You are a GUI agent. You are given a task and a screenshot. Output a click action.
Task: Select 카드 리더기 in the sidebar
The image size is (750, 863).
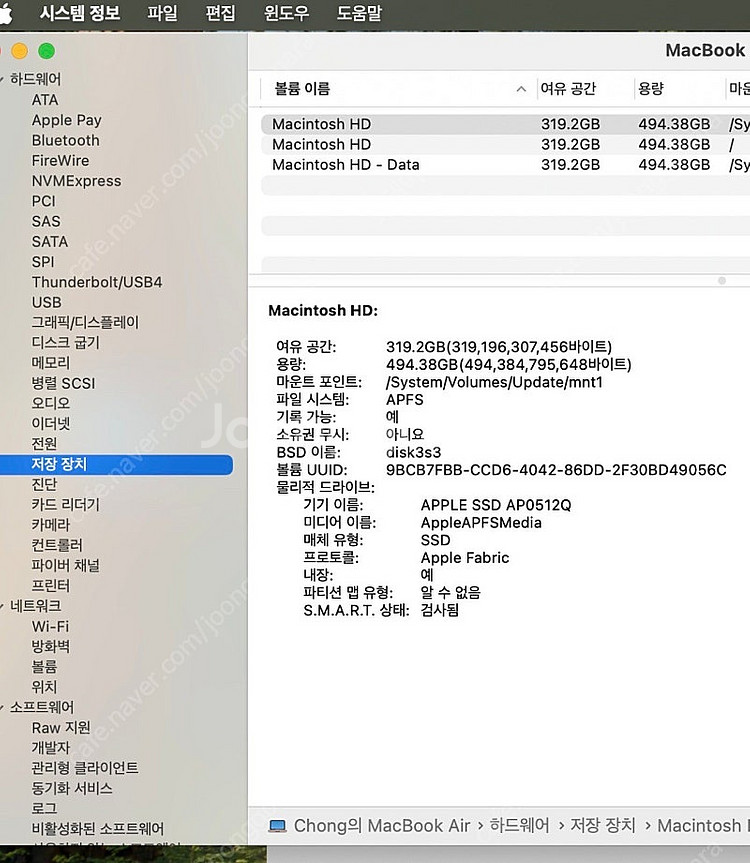point(65,505)
